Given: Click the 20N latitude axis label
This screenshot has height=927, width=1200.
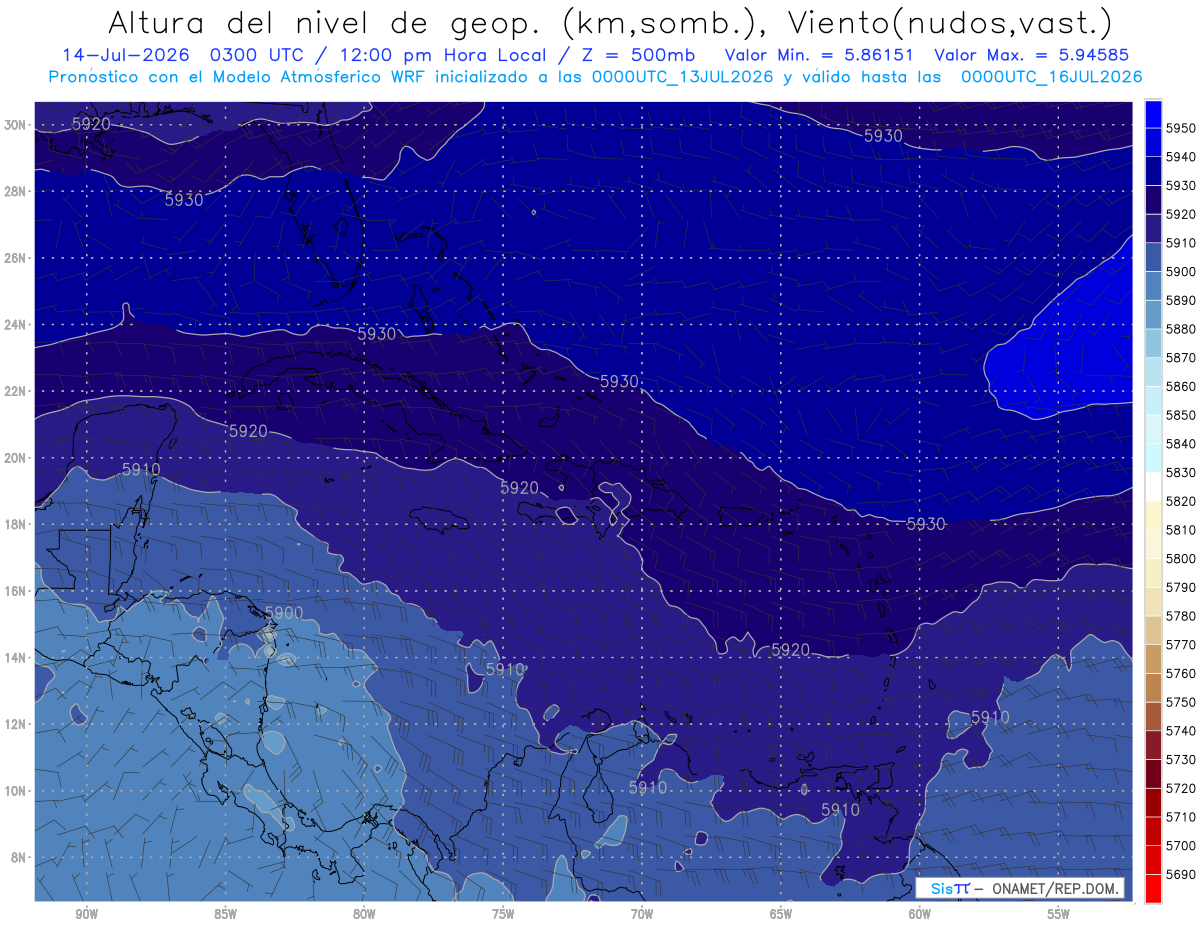Looking at the screenshot, I should click(x=16, y=458).
